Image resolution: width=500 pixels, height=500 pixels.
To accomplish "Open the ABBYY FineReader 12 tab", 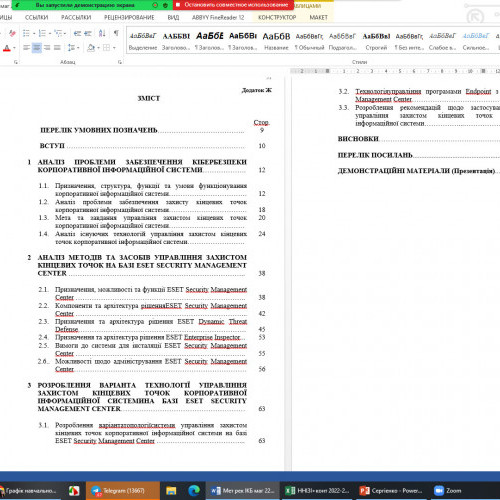I will [218, 17].
